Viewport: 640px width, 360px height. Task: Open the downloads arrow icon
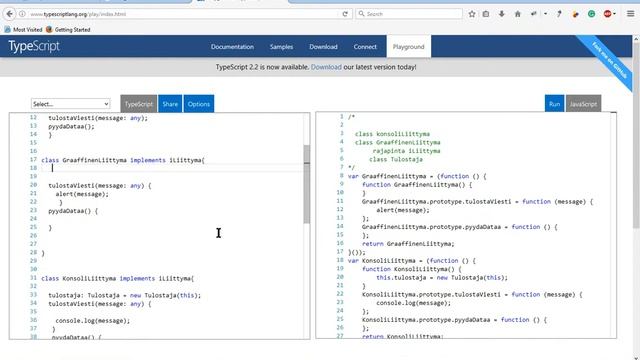pyautogui.click(x=502, y=14)
